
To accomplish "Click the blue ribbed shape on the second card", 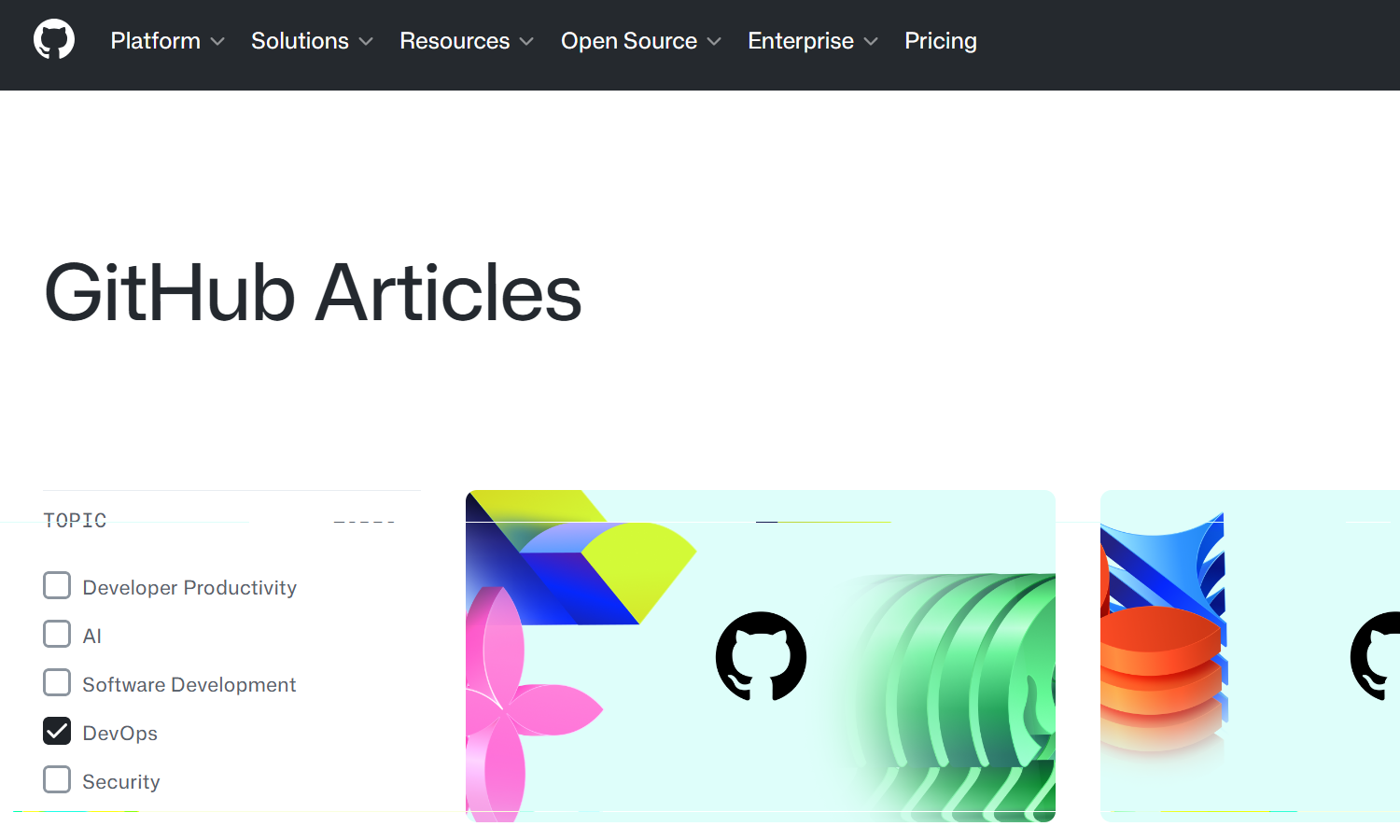I will pos(1176,560).
